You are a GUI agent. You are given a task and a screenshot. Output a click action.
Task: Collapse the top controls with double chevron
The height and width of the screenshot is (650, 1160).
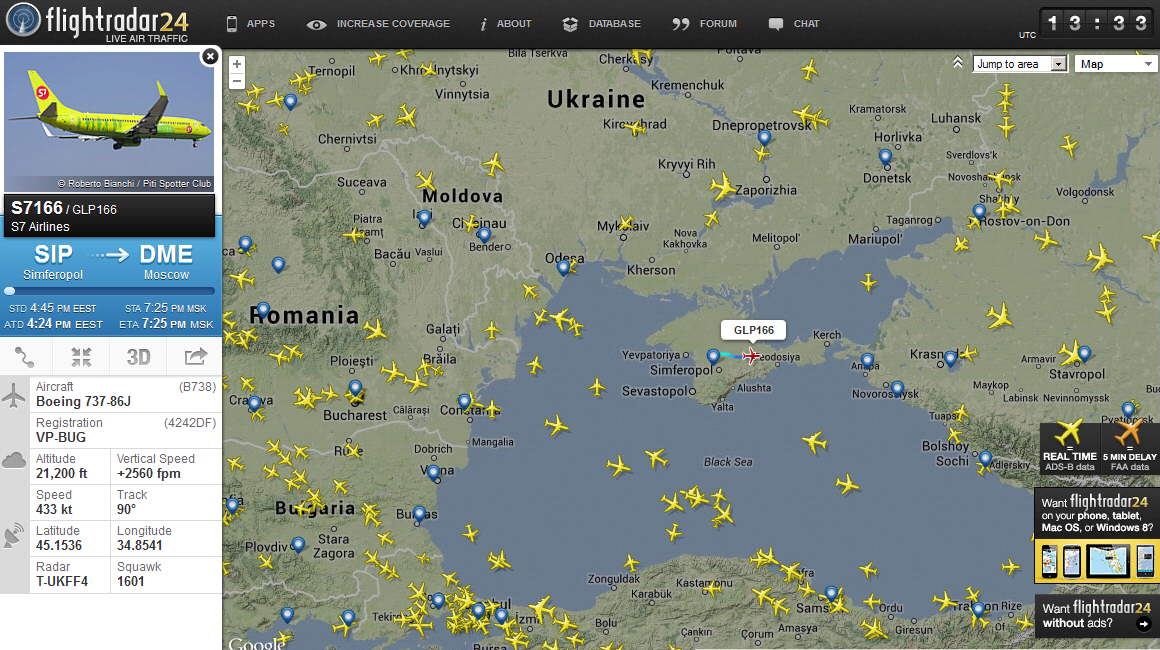[x=957, y=63]
